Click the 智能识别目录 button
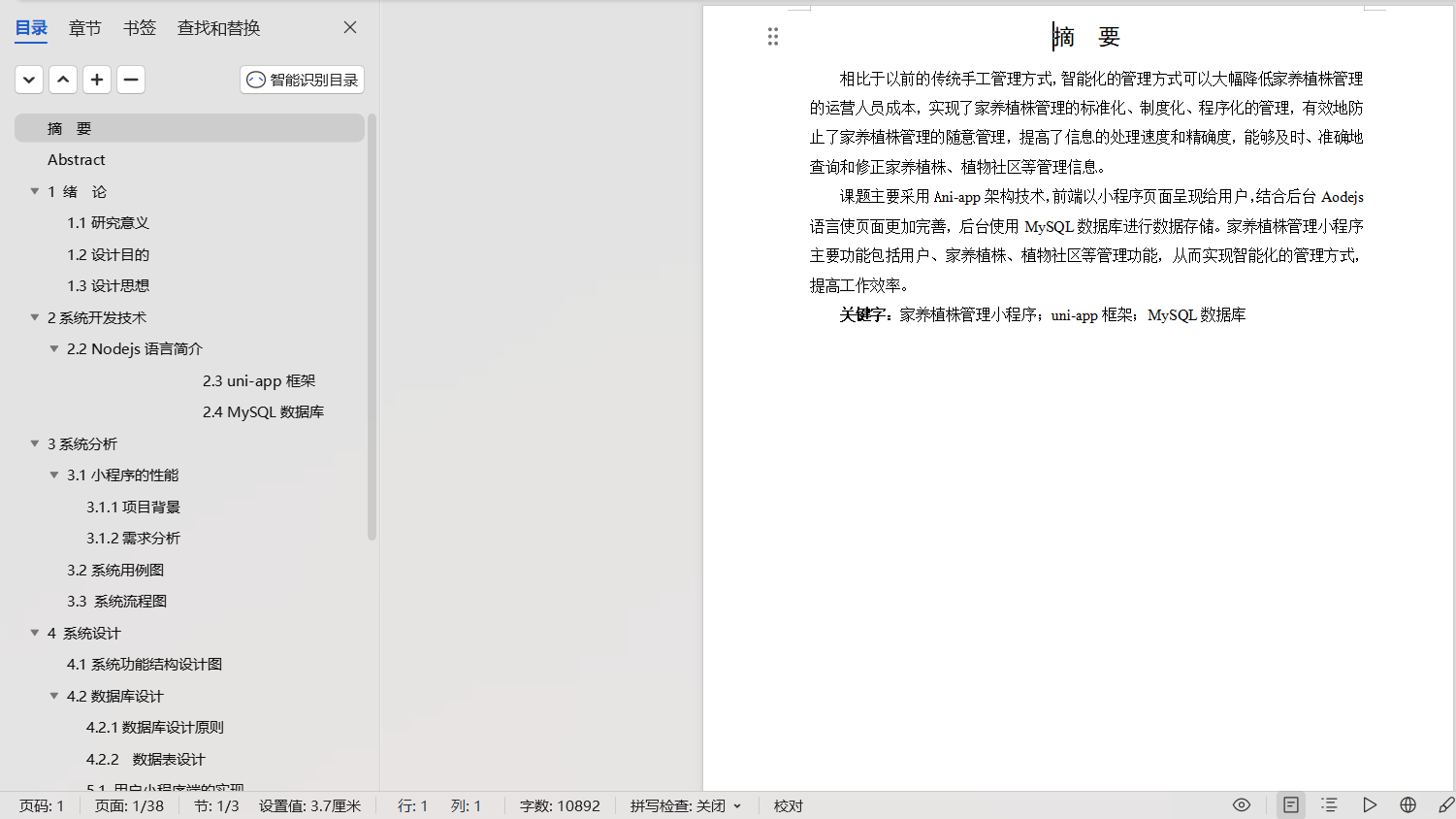1456x819 pixels. tap(302, 80)
